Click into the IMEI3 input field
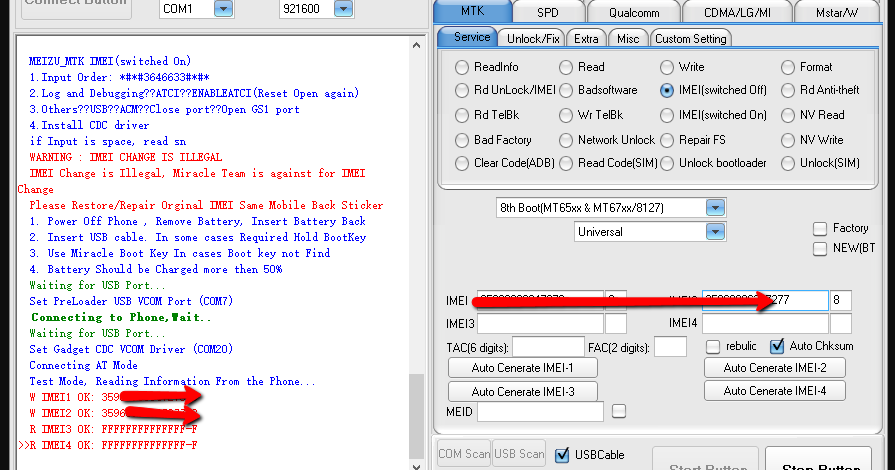The width and height of the screenshot is (895, 470). point(540,324)
